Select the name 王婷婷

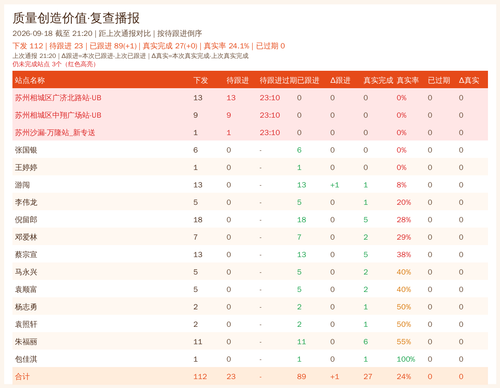click(x=26, y=167)
